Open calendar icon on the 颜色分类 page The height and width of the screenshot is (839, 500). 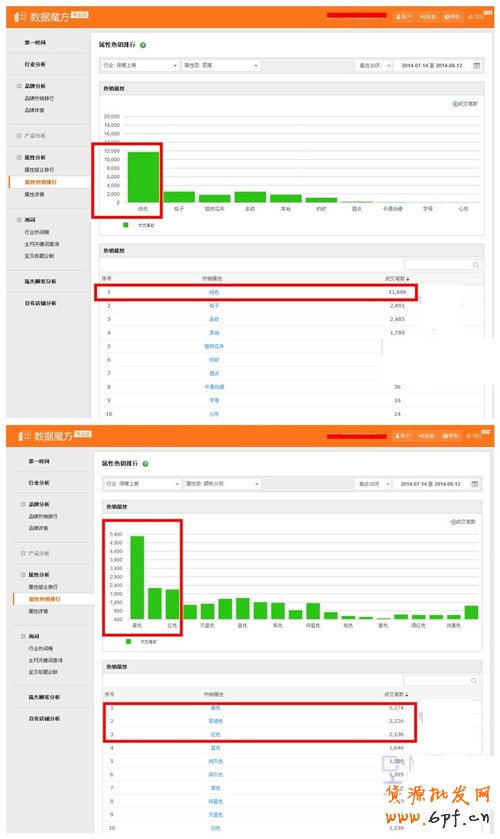click(474, 484)
